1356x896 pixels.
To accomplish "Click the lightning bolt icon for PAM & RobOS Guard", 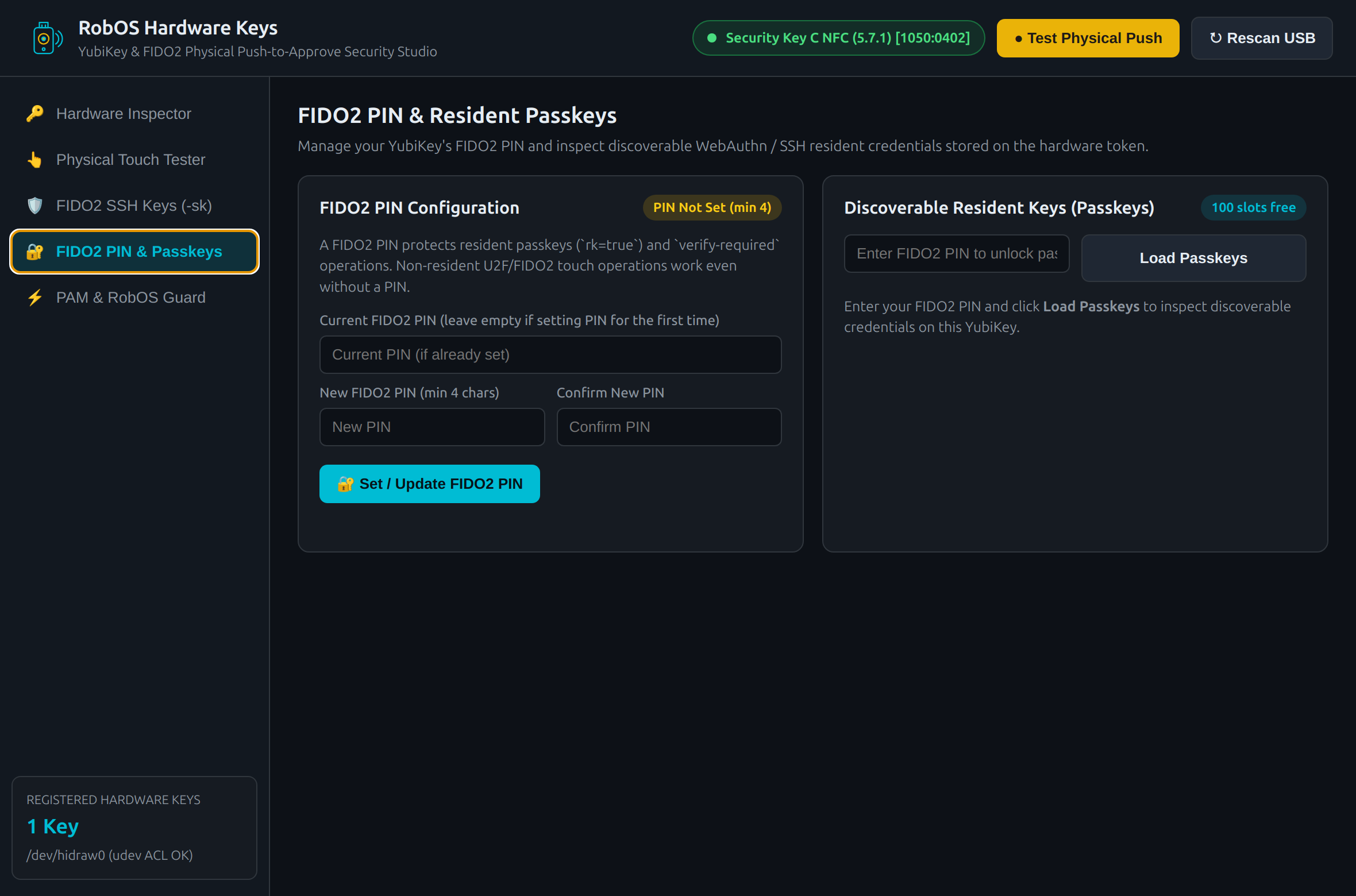I will (x=35, y=298).
